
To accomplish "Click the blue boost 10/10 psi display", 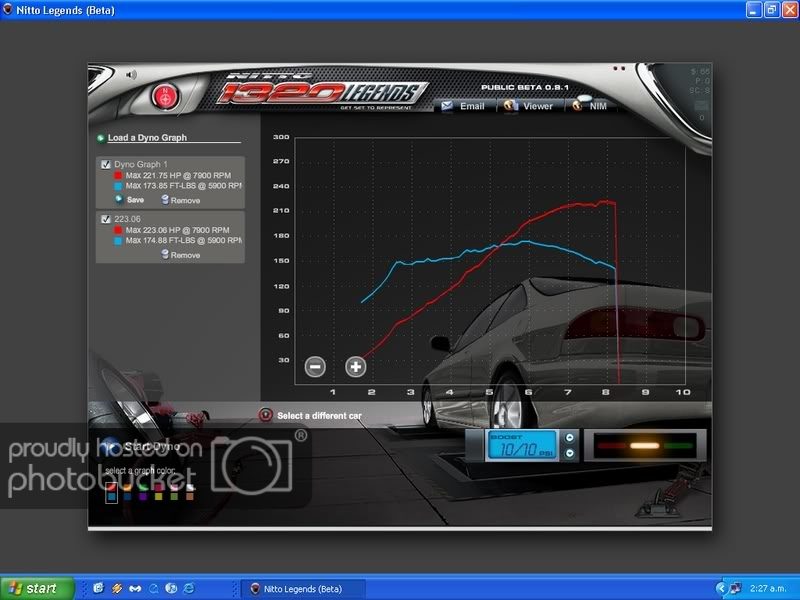I will pyautogui.click(x=522, y=445).
